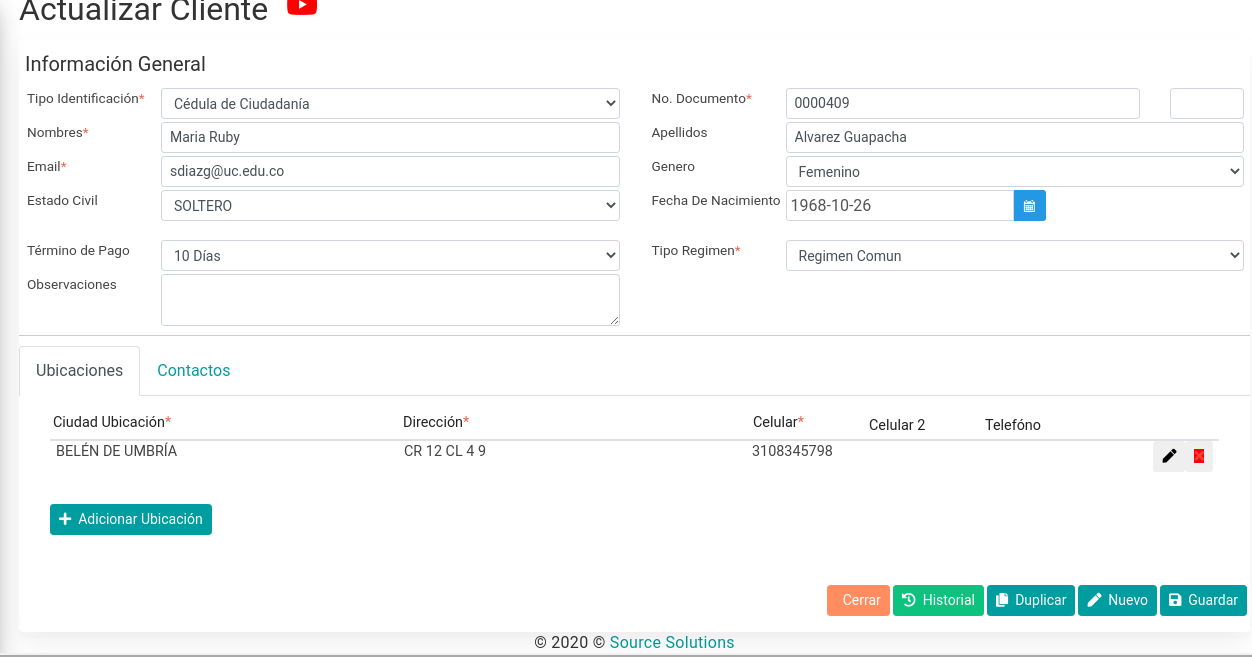Open the birth date calendar picker
Image resolution: width=1252 pixels, height=657 pixels.
click(x=1030, y=206)
